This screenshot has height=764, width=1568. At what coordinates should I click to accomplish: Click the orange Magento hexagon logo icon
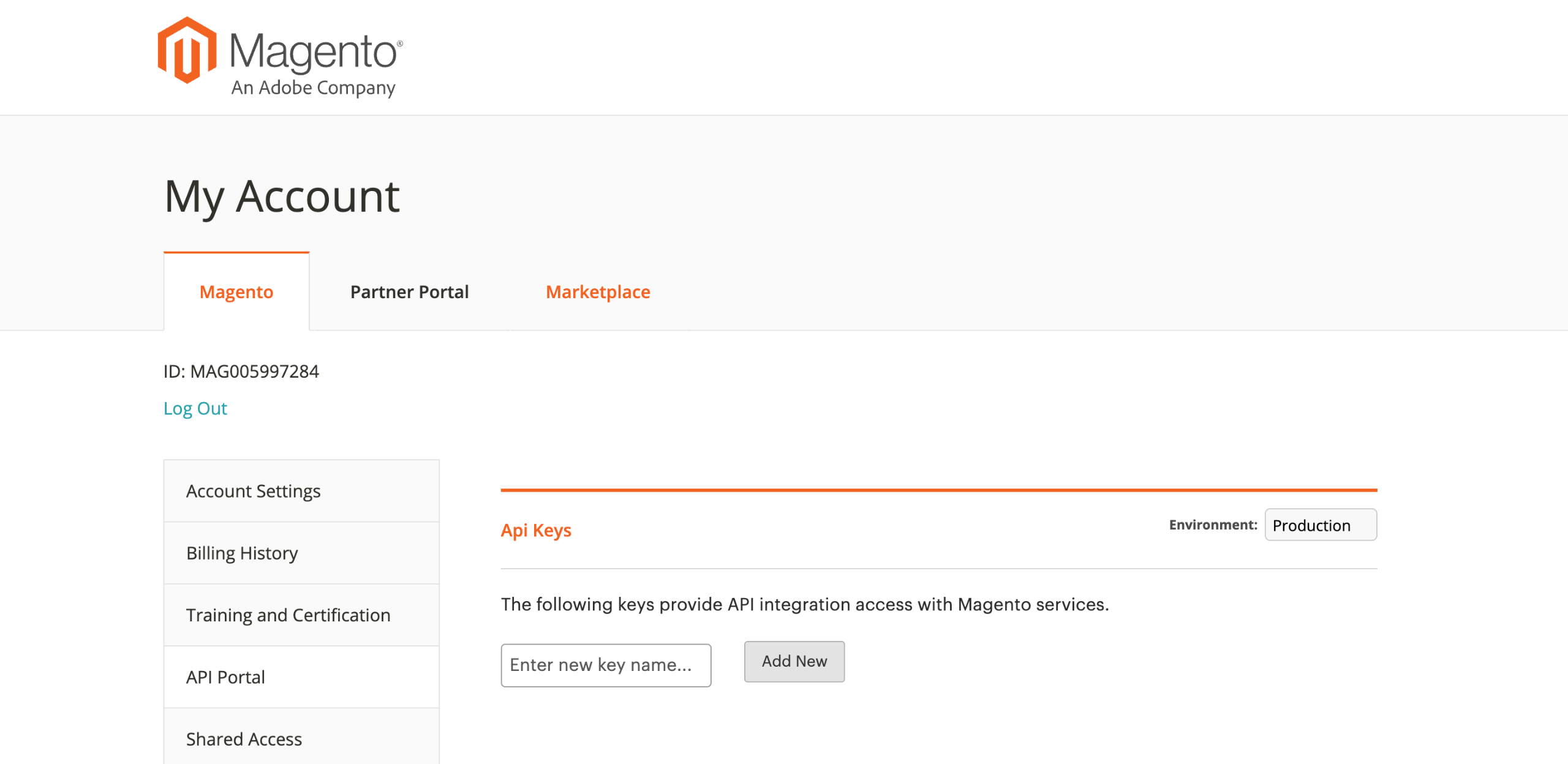pyautogui.click(x=187, y=50)
